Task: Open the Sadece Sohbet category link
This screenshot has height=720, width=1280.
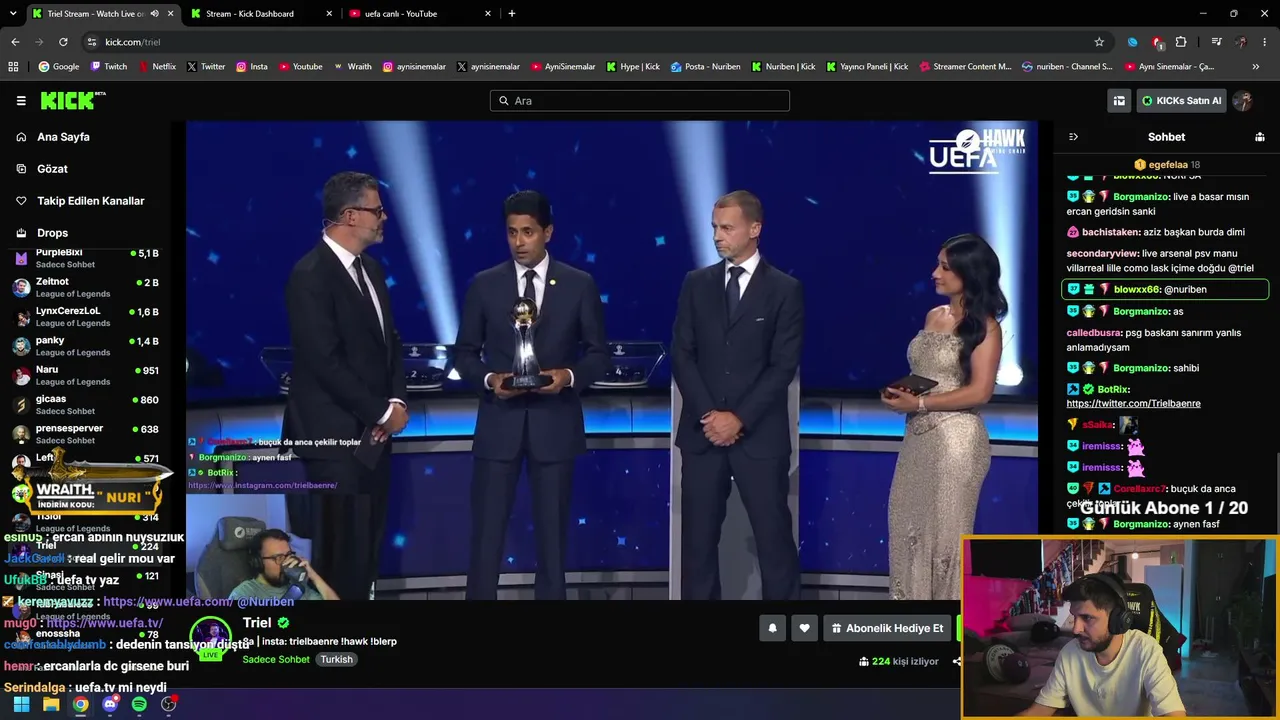Action: point(276,660)
